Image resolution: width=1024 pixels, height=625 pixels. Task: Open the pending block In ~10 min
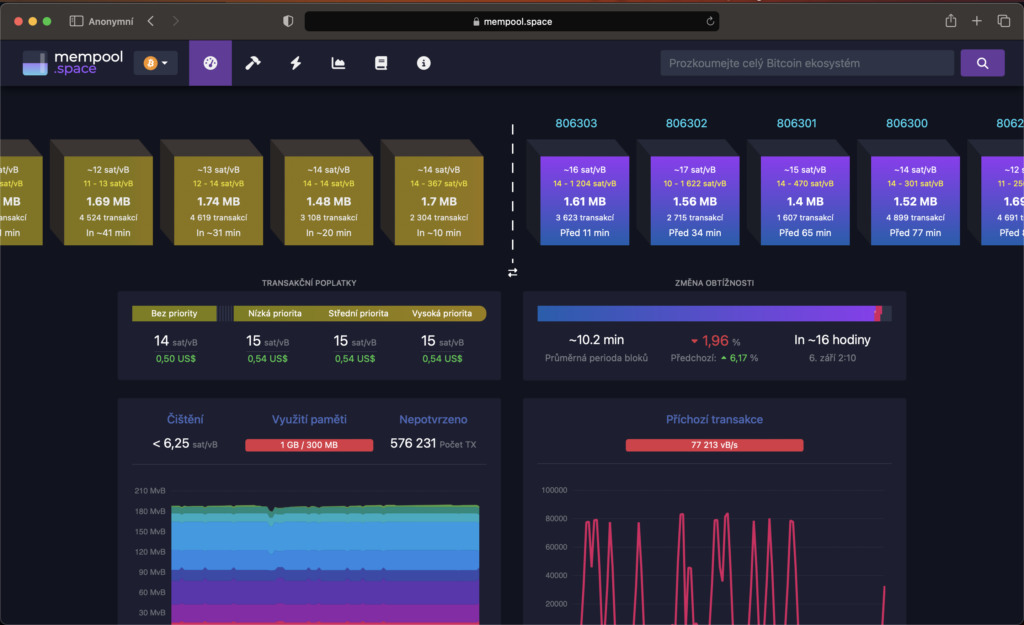pyautogui.click(x=439, y=200)
